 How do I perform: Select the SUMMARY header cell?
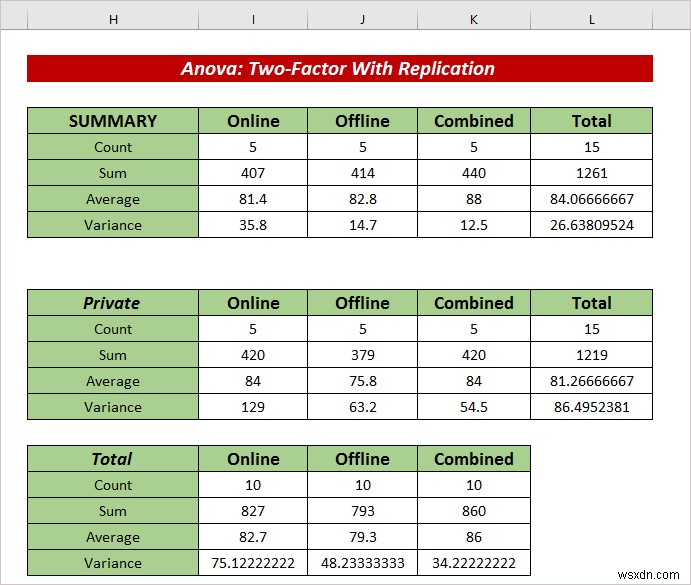pos(113,121)
